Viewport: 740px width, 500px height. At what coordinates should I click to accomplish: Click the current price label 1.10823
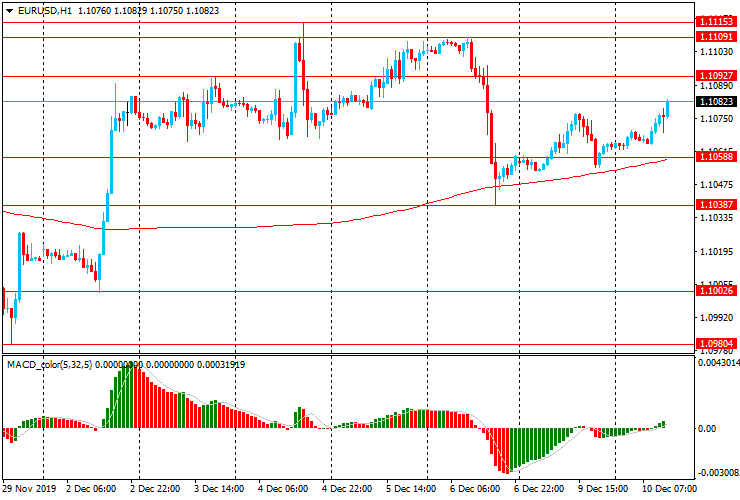coord(716,102)
